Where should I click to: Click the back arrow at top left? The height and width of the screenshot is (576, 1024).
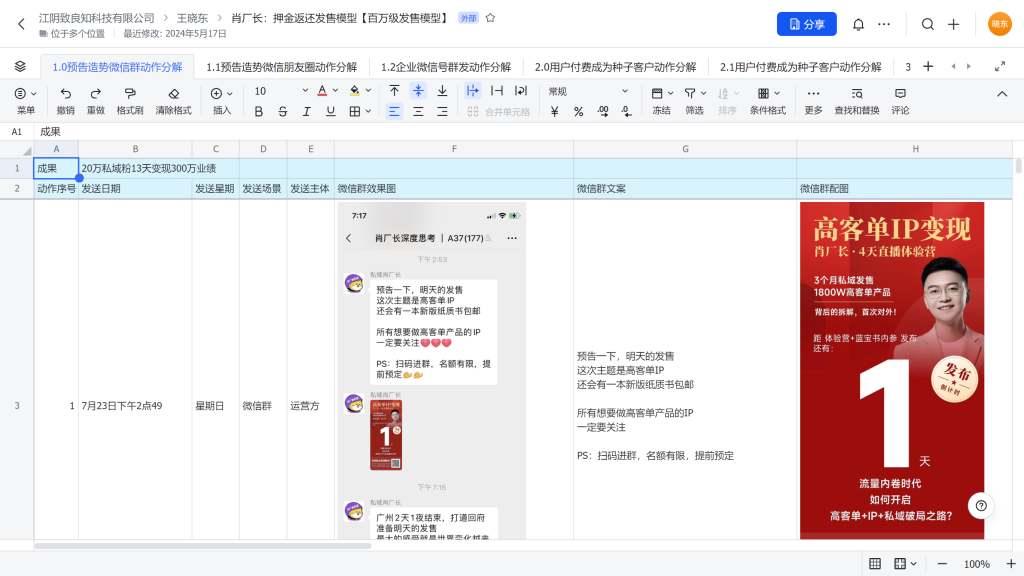coord(21,24)
